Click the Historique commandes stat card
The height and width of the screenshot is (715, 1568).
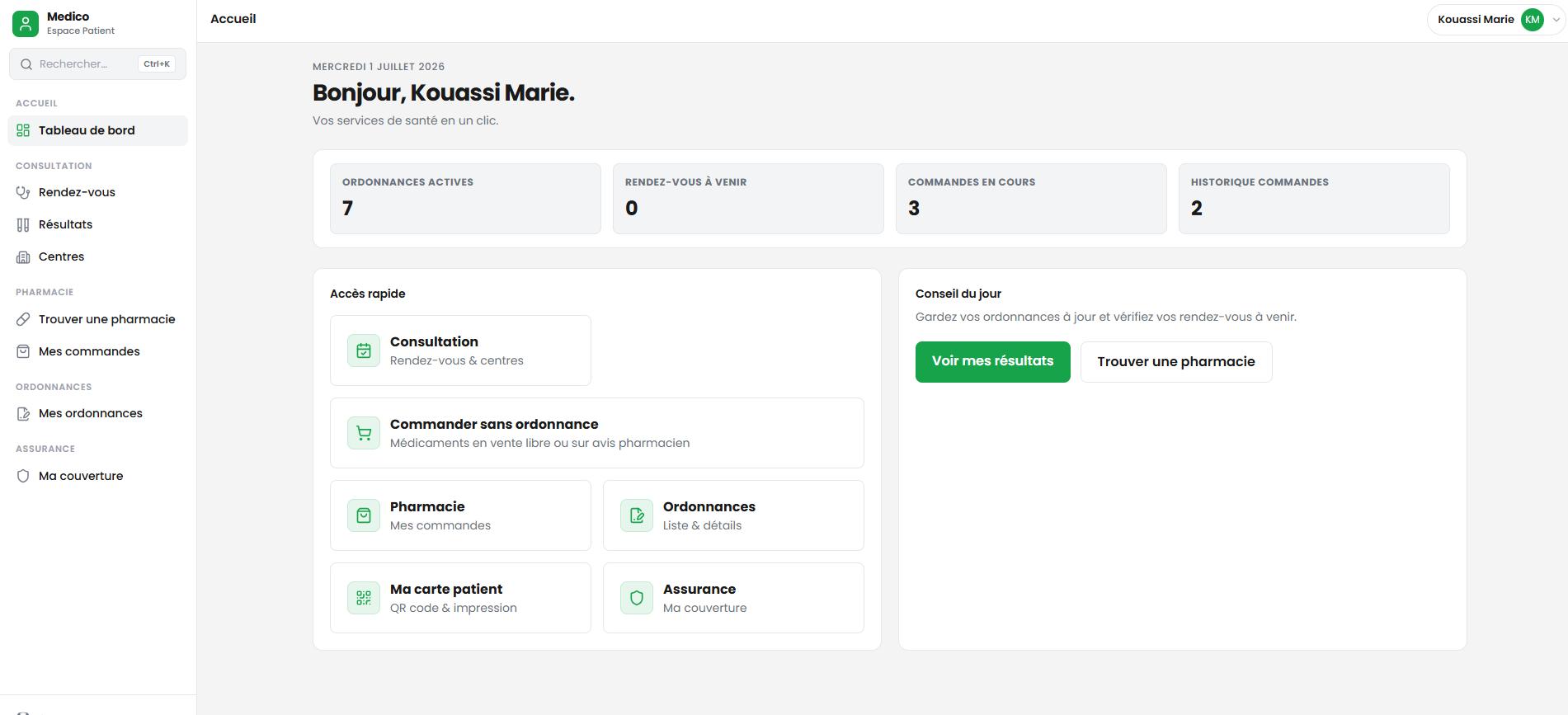[1314, 199]
